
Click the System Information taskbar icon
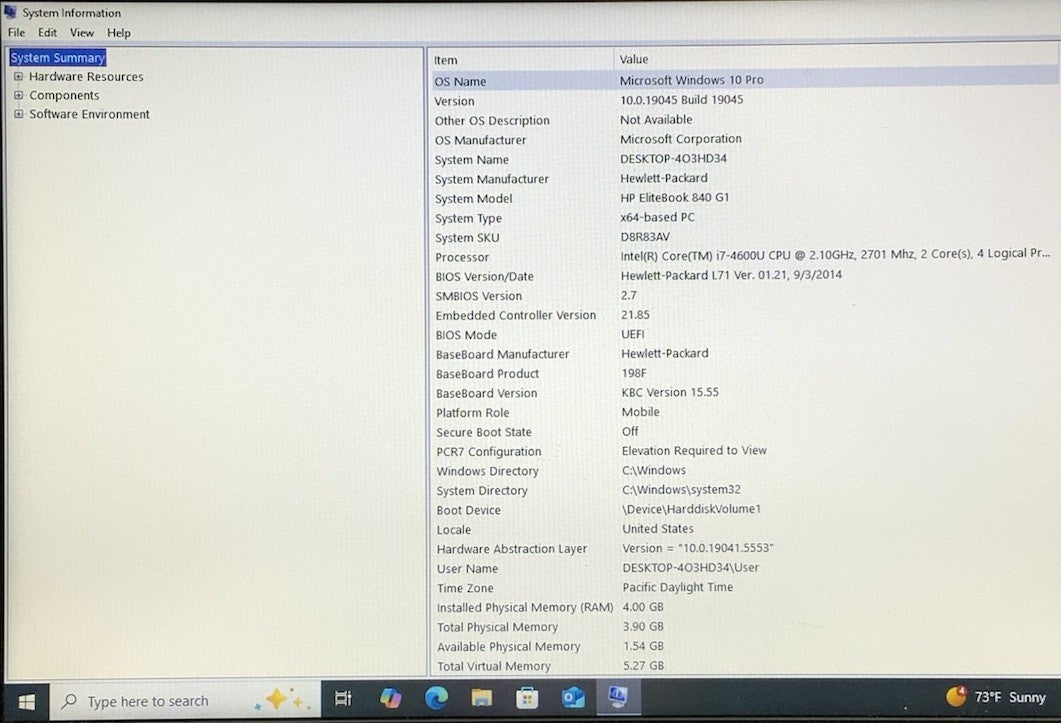point(618,698)
